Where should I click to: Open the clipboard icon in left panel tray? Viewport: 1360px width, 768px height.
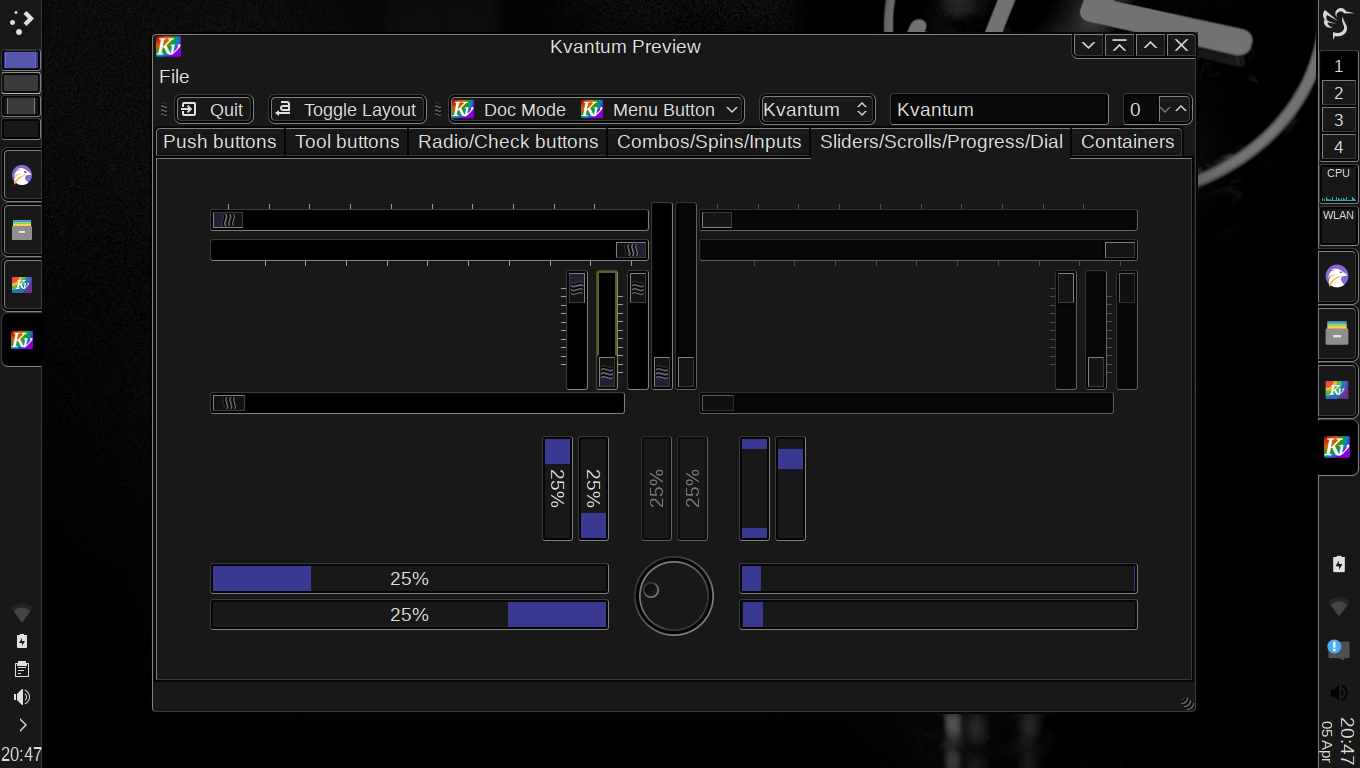click(x=22, y=669)
